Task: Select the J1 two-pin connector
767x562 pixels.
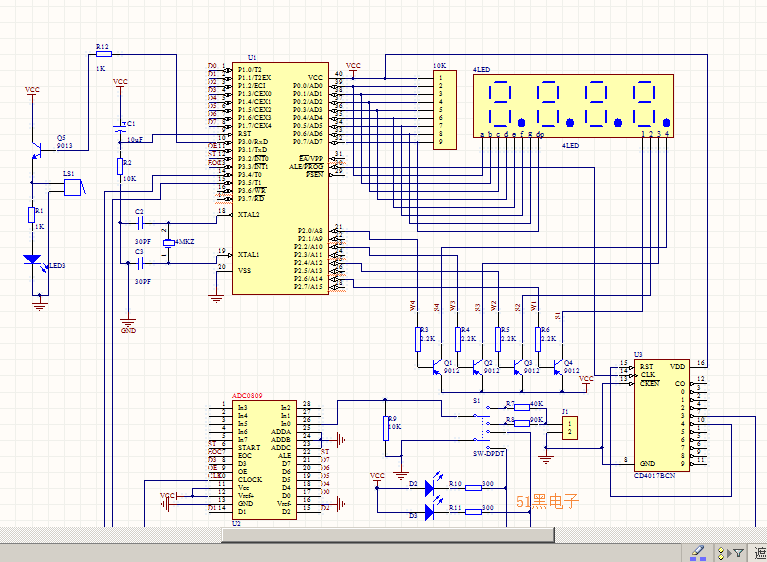Action: coord(569,428)
